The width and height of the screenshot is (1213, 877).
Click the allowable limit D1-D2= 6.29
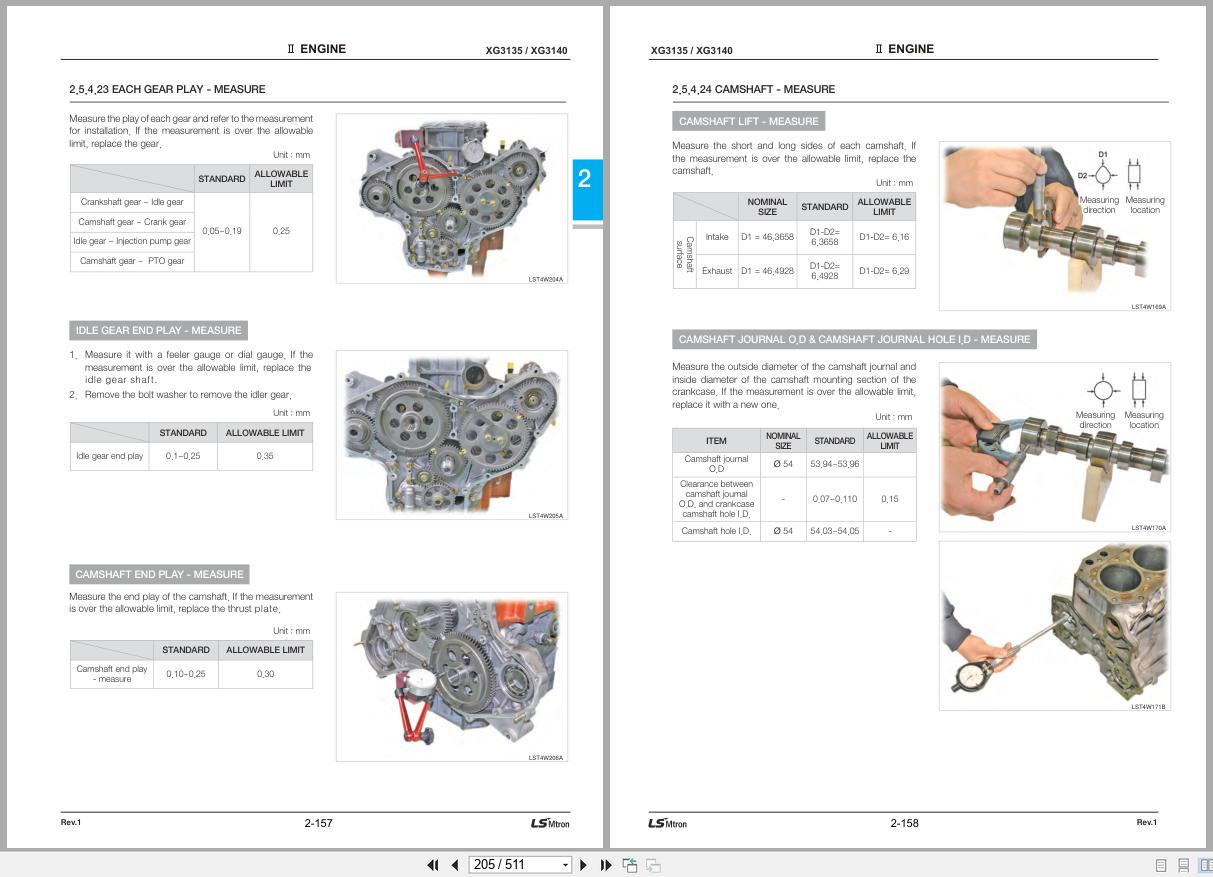(884, 271)
